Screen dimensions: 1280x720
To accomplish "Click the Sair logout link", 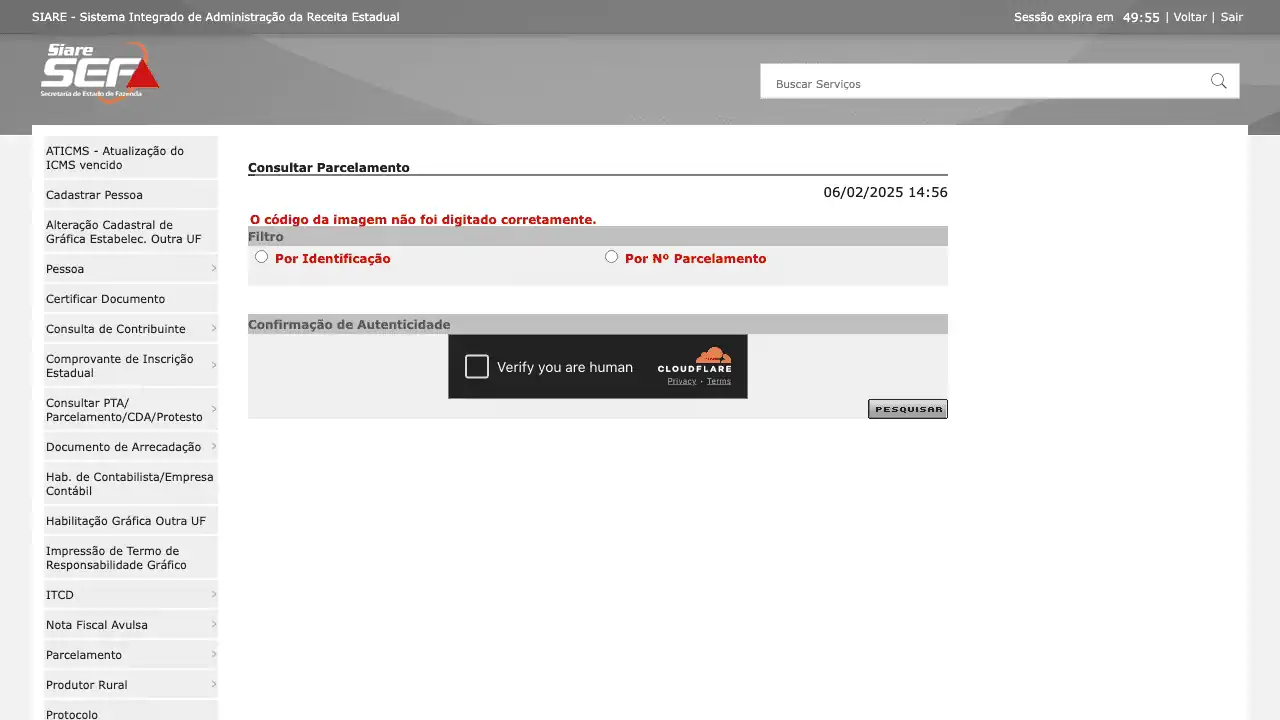I will coord(1231,17).
